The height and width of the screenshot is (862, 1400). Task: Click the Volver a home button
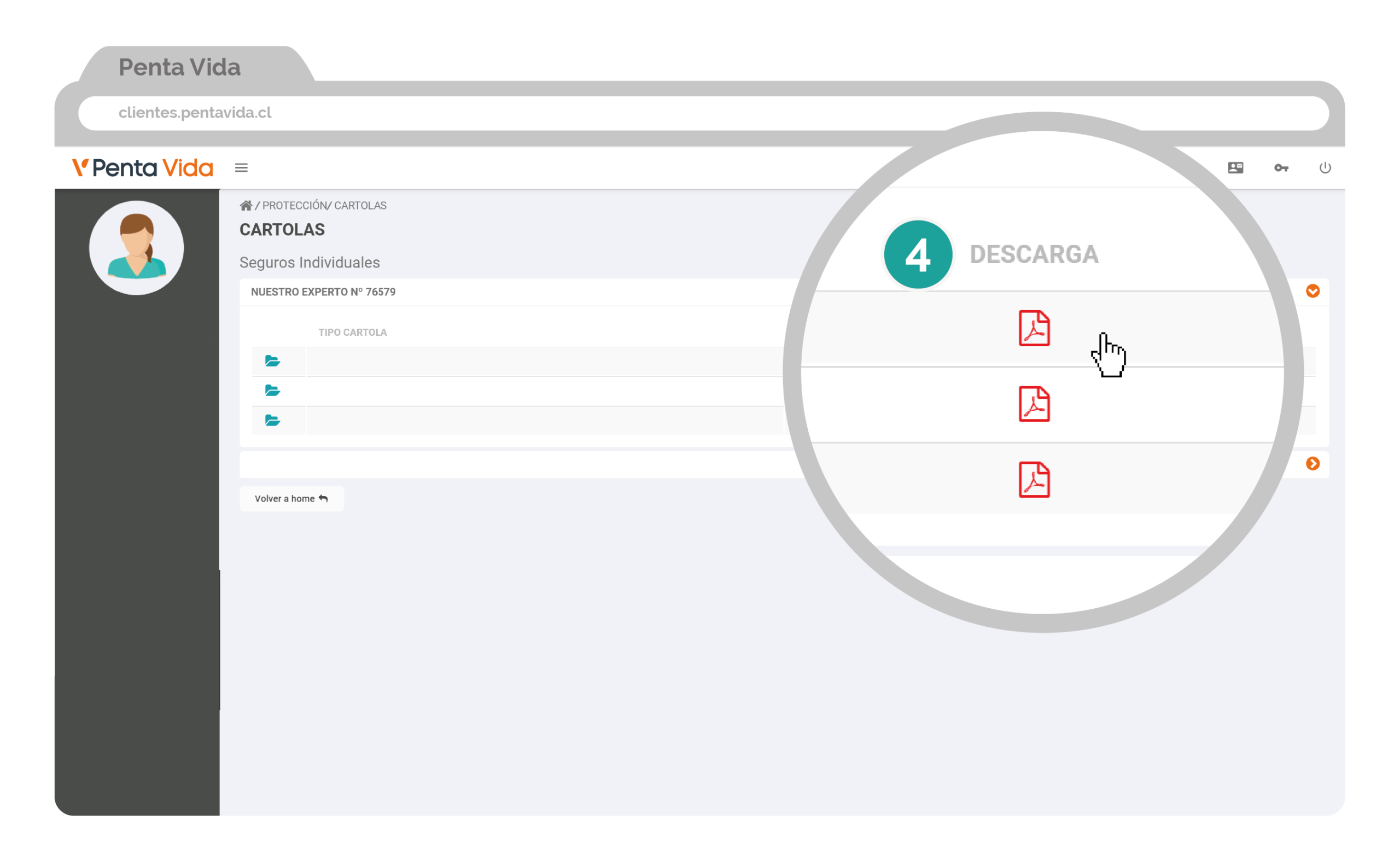pos(291,499)
